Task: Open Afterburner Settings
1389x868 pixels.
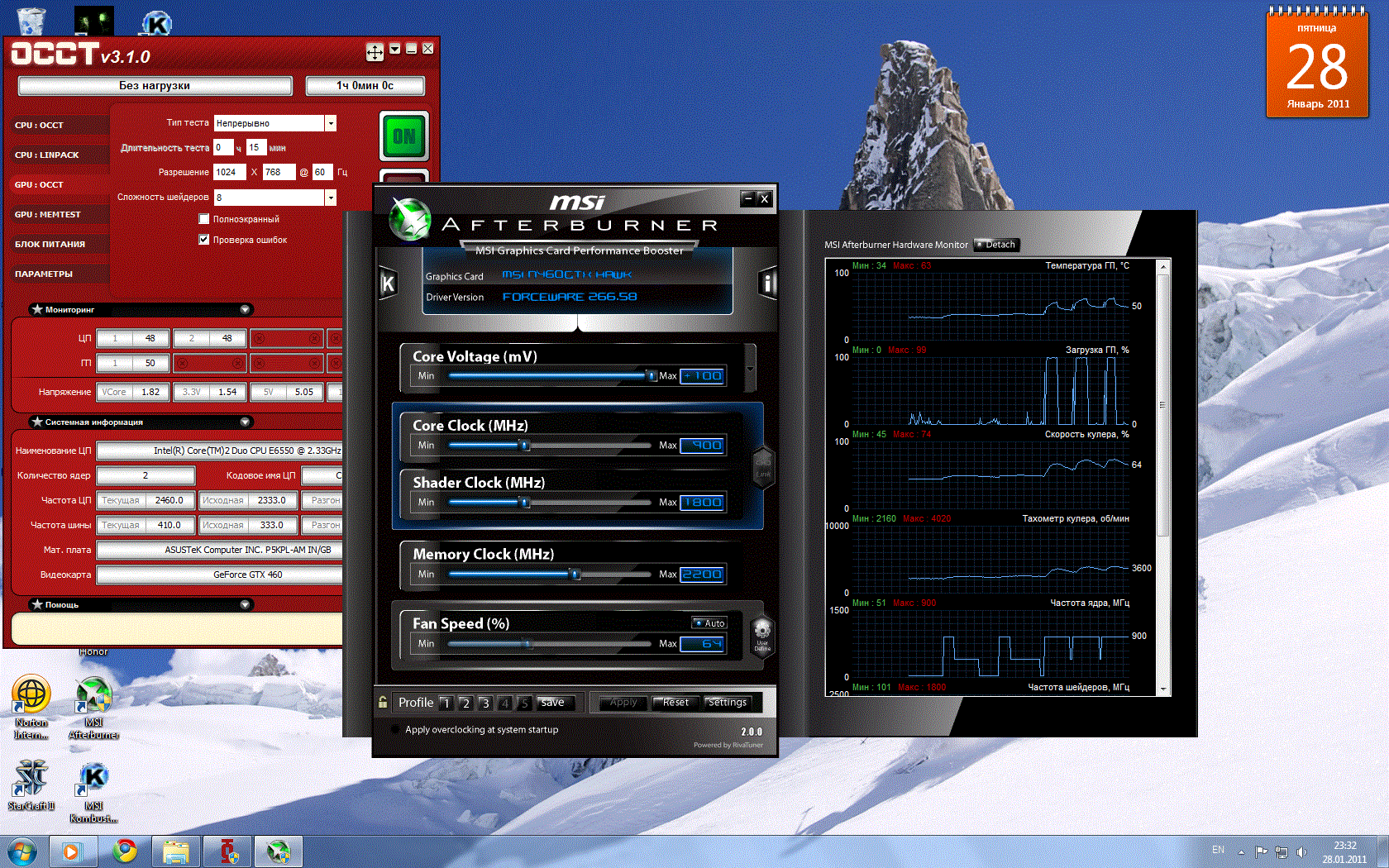Action: coord(728,703)
